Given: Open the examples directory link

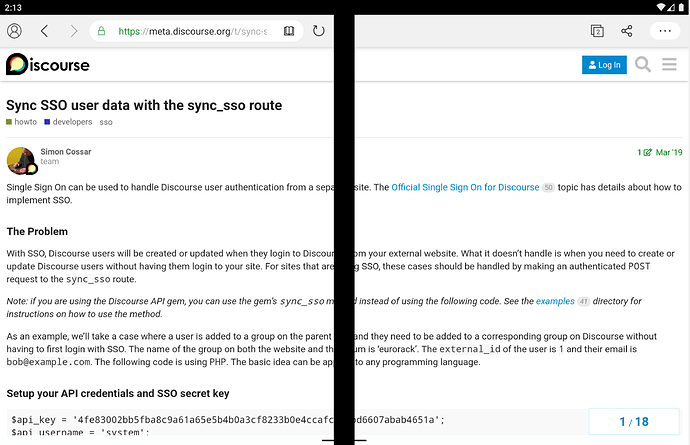Looking at the screenshot, I should click(555, 301).
